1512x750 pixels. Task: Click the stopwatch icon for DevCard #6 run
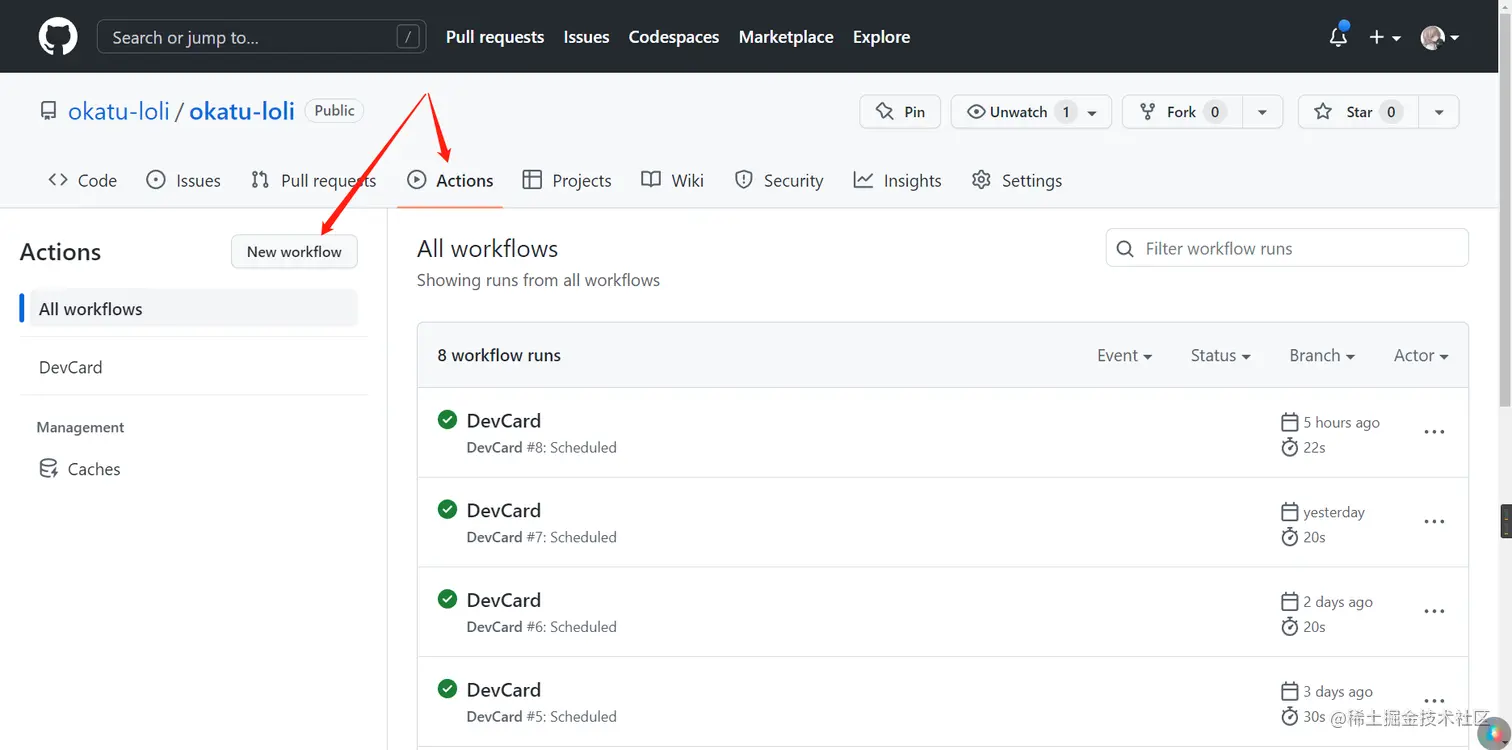tap(1290, 627)
